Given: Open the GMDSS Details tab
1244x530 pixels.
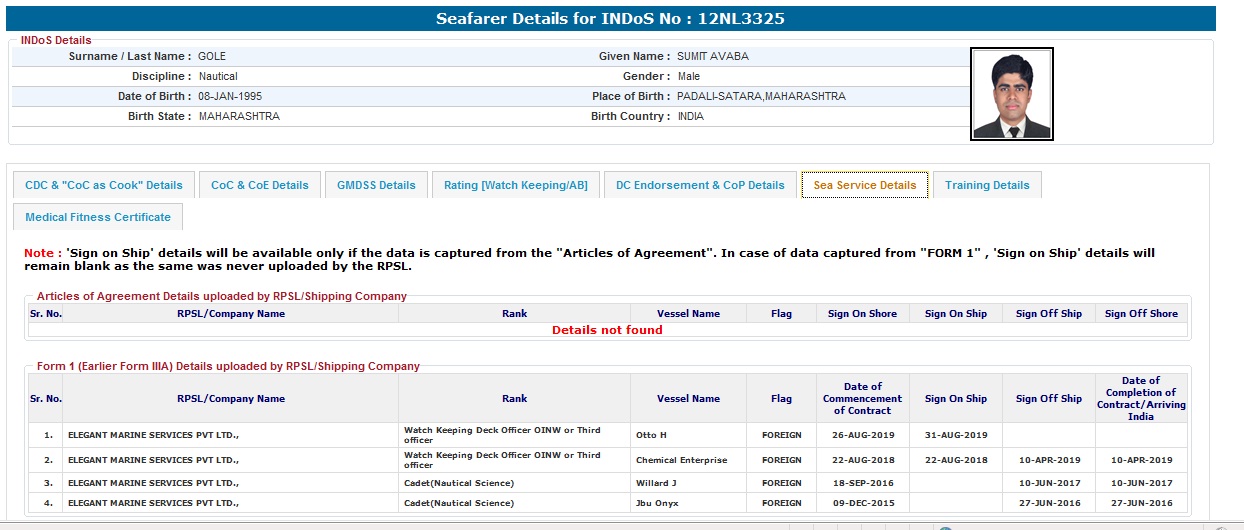Looking at the screenshot, I should click(376, 185).
